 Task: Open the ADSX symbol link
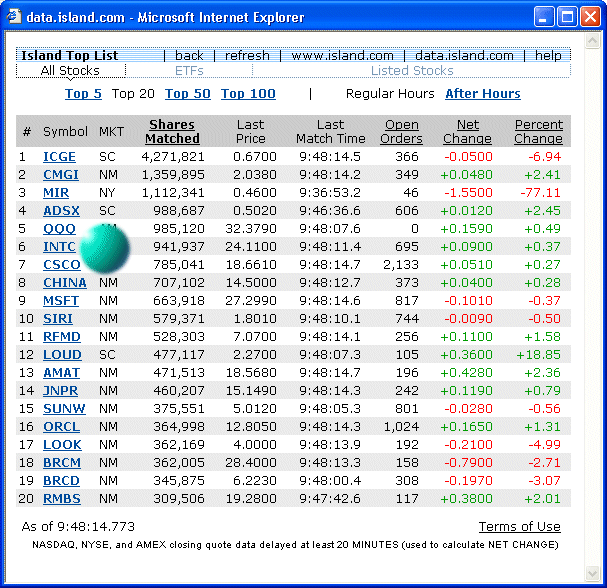61,211
